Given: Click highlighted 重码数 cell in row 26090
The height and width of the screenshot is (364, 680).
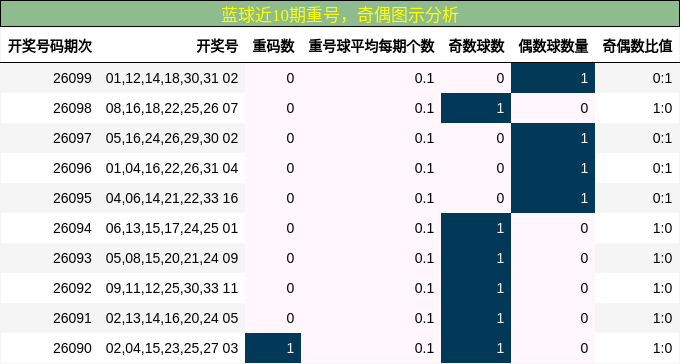Looking at the screenshot, I should pos(273,348).
